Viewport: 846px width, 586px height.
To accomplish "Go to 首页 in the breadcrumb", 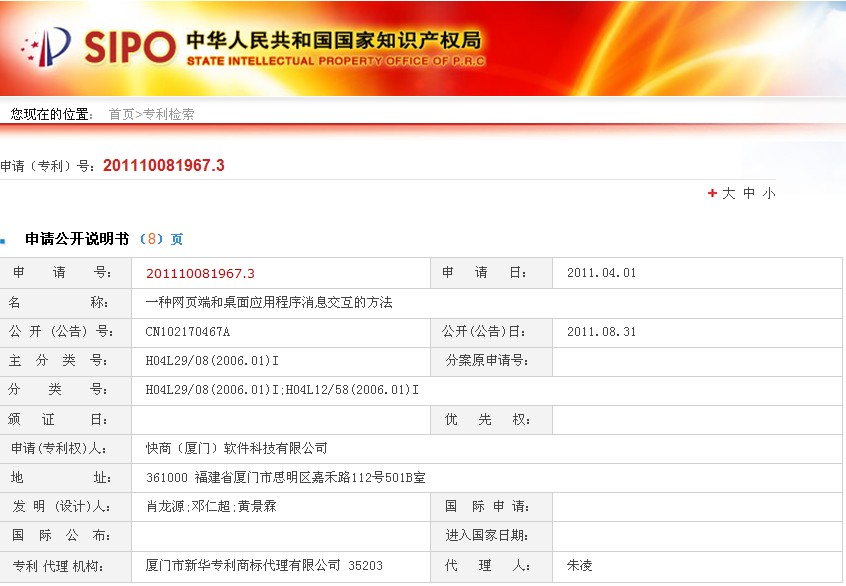I will tap(120, 114).
